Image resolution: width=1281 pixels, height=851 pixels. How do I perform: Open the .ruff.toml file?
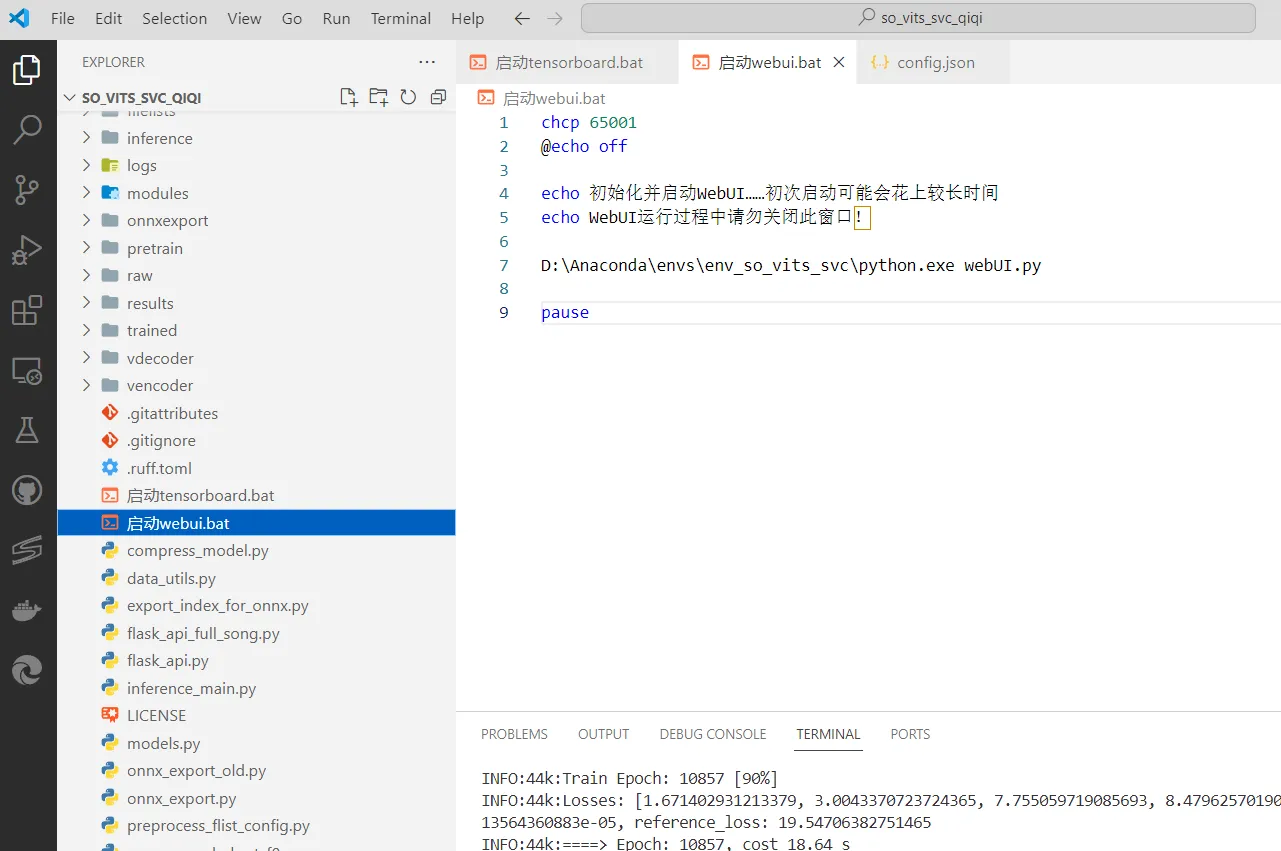pyautogui.click(x=256, y=468)
